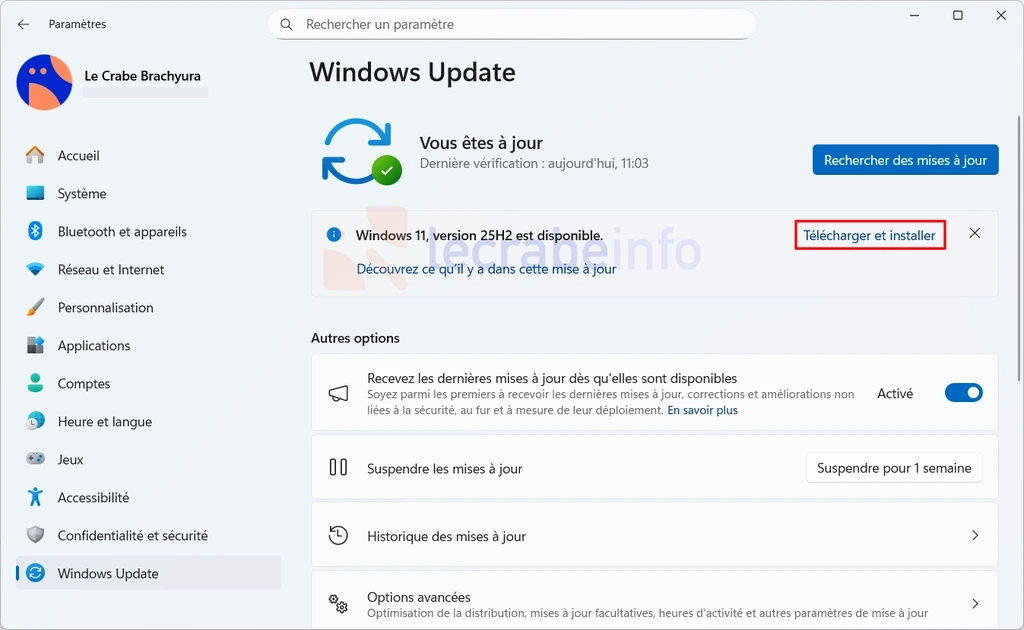Viewport: 1024px width, 630px height.
Task: Click the Autres options heading
Action: pyautogui.click(x=355, y=338)
